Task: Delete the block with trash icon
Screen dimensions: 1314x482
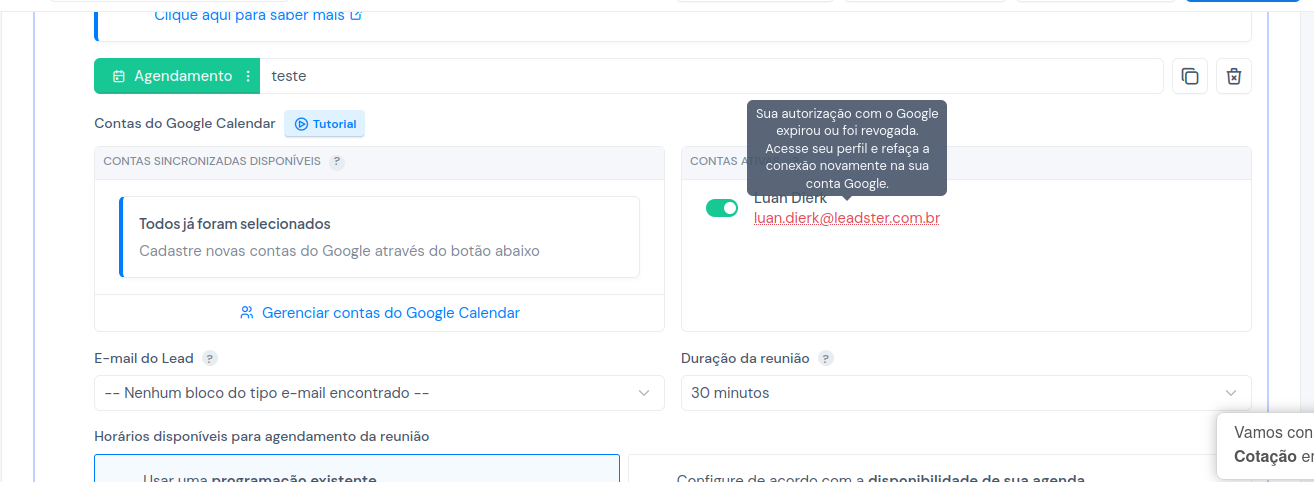Action: [x=1234, y=76]
